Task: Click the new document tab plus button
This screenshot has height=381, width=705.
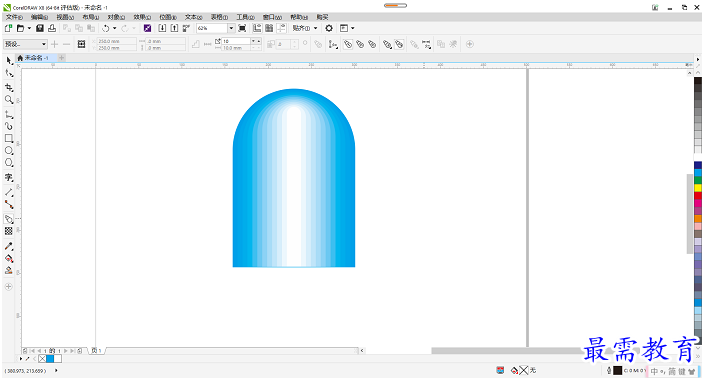Action: (x=62, y=58)
